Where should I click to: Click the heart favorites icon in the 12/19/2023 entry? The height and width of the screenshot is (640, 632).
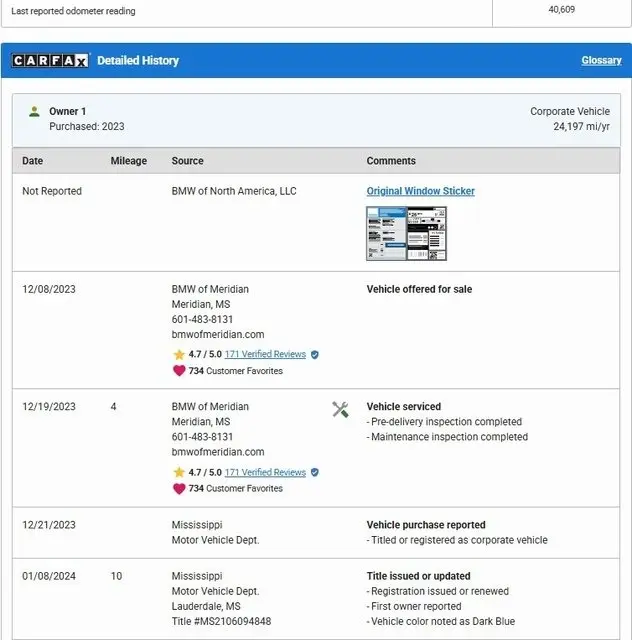(x=179, y=489)
